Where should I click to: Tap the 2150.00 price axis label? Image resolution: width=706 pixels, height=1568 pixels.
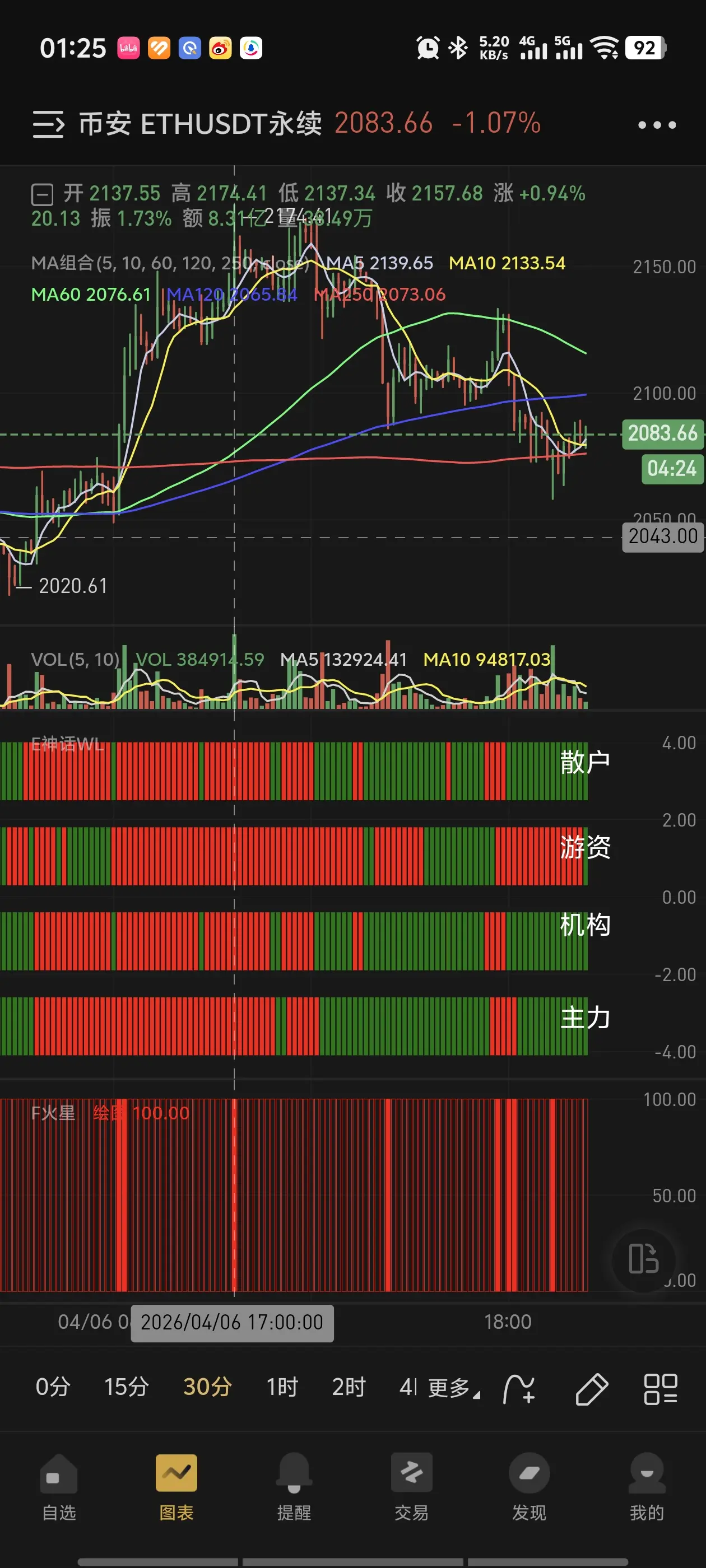coord(664,267)
